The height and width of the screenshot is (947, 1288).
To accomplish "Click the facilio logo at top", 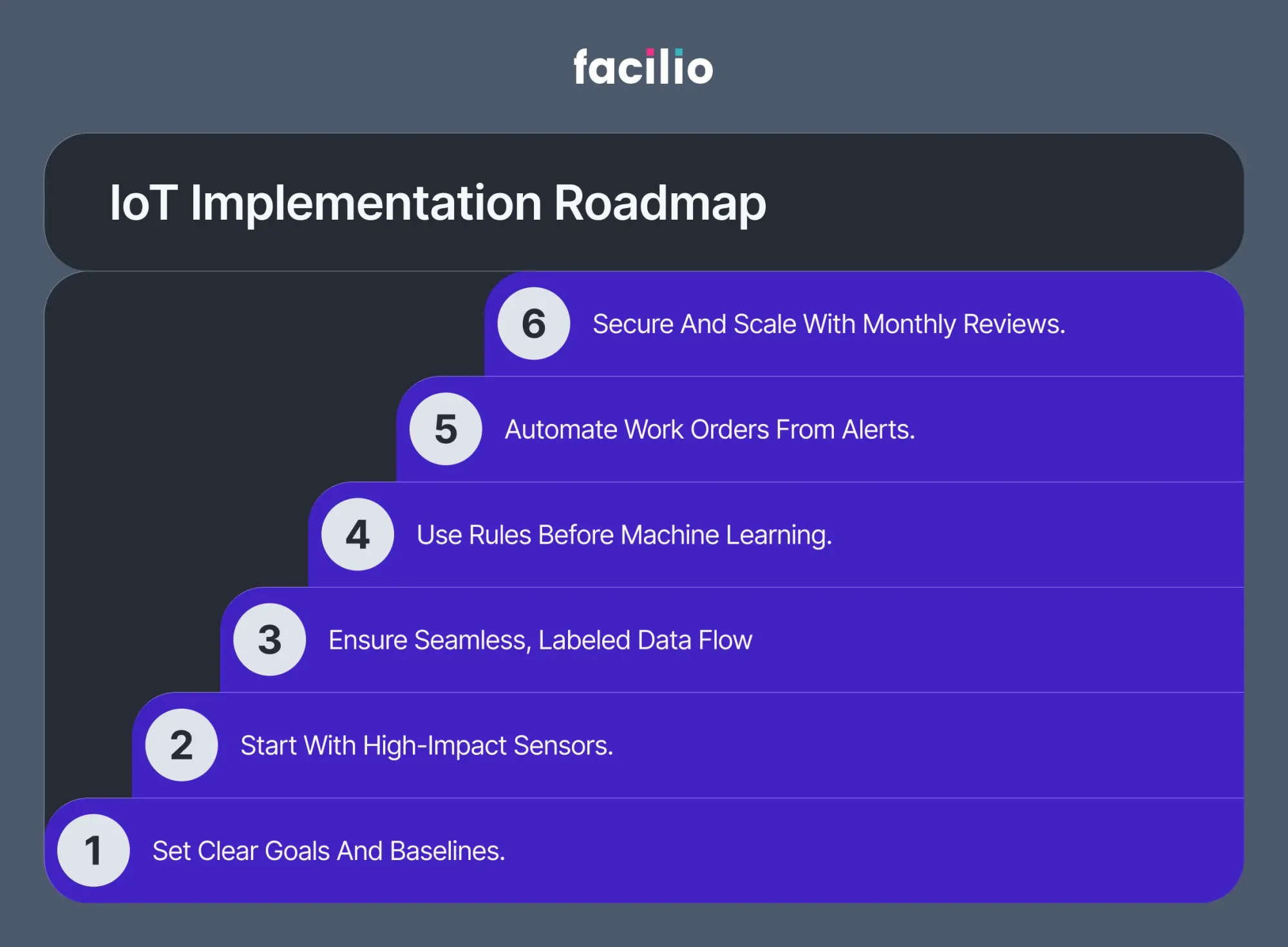I will coord(643,68).
